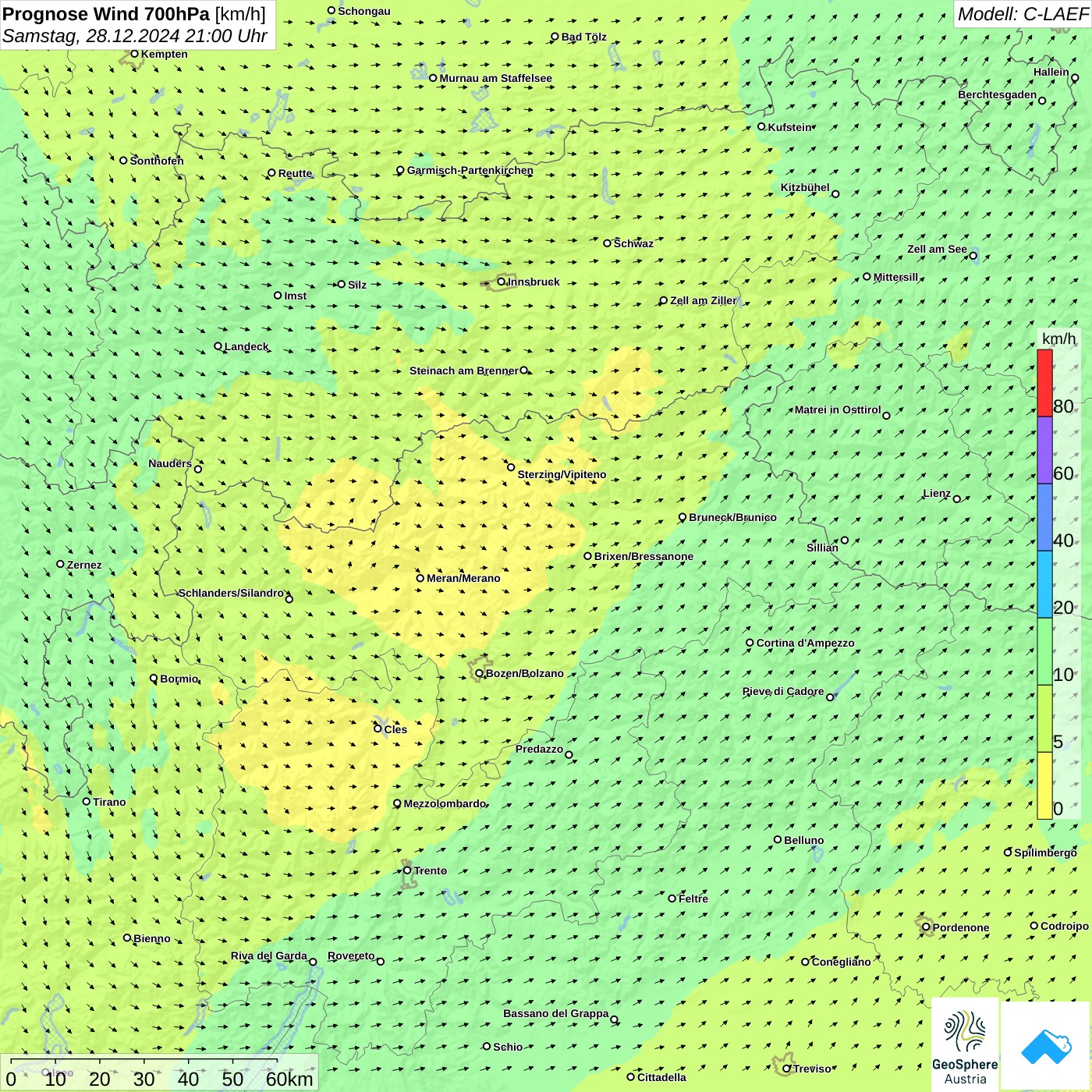Click the Treviso city marker
Viewport: 1092px width, 1092px height.
coord(786,1069)
